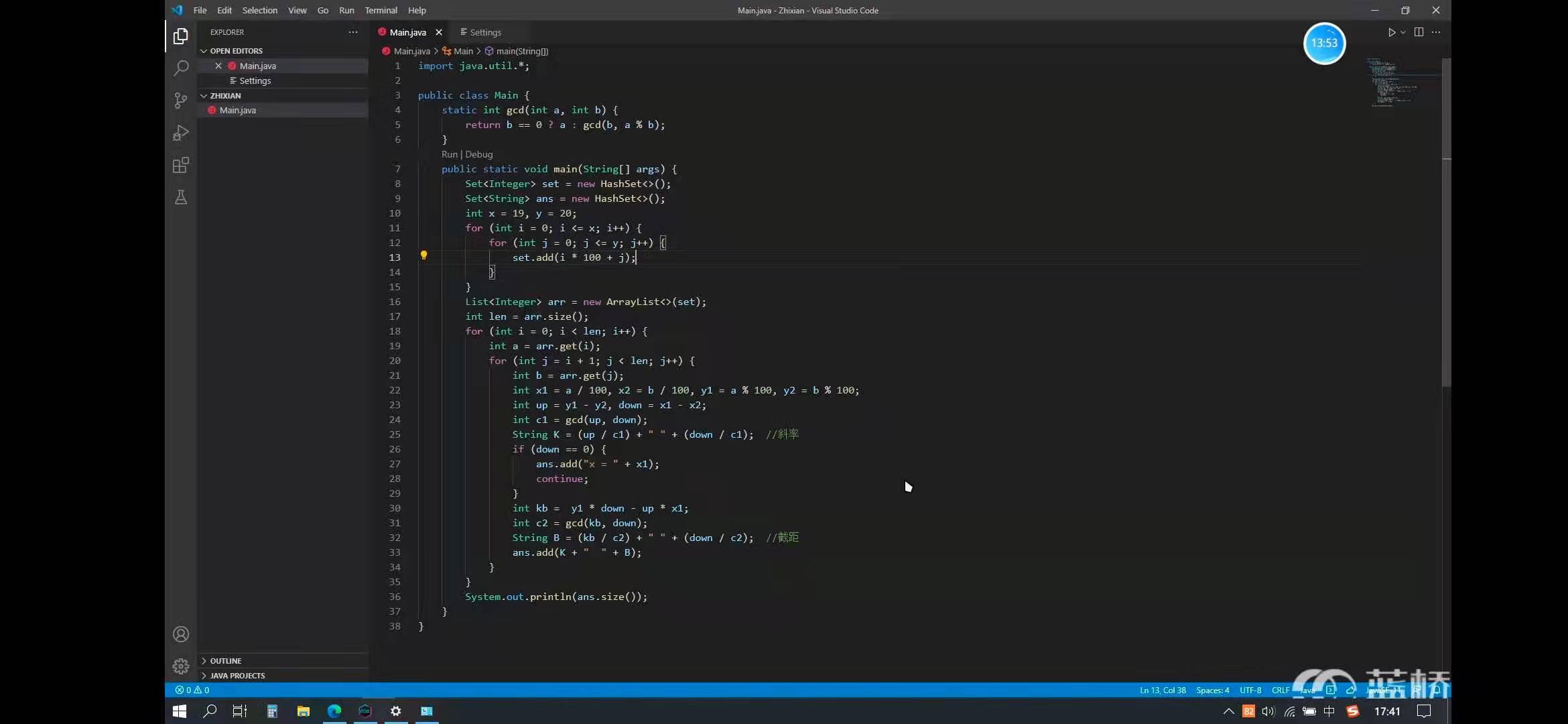Open the File menu
The height and width of the screenshot is (724, 1568).
click(x=200, y=10)
